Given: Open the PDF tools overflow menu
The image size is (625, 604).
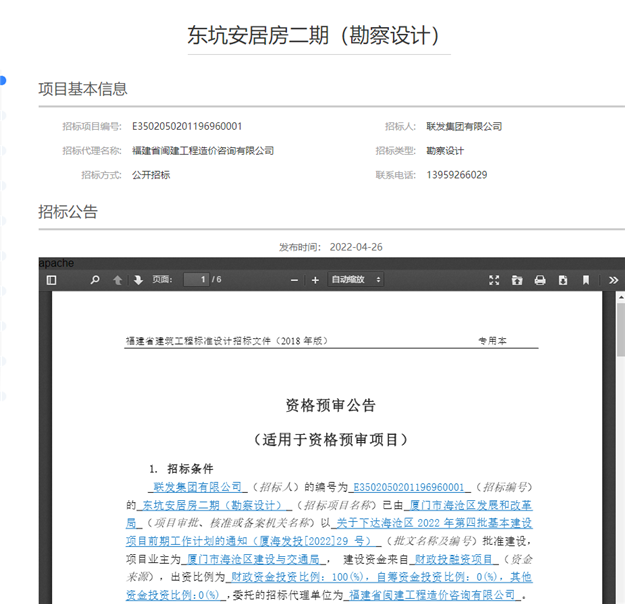Looking at the screenshot, I should [613, 280].
